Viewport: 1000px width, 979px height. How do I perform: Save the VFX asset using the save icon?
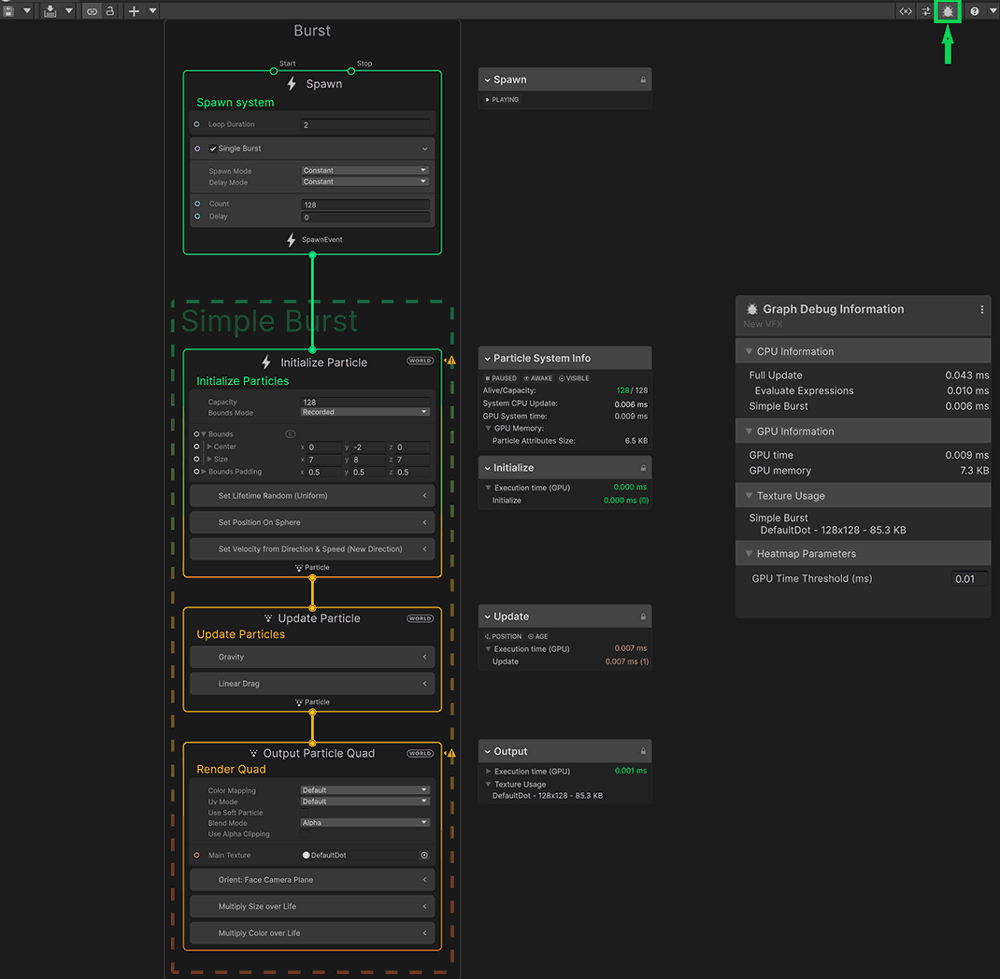click(x=9, y=10)
